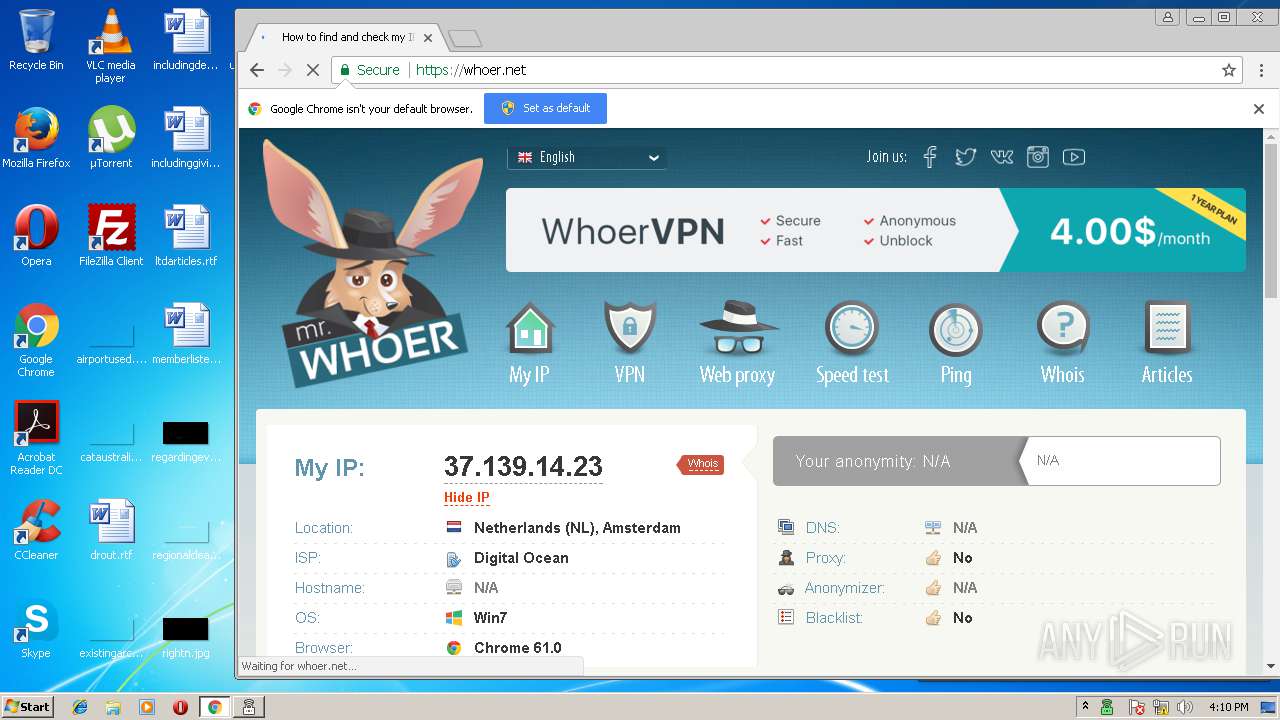This screenshot has width=1280, height=720.
Task: Launch CCleaner desktop shortcut
Action: [36, 530]
